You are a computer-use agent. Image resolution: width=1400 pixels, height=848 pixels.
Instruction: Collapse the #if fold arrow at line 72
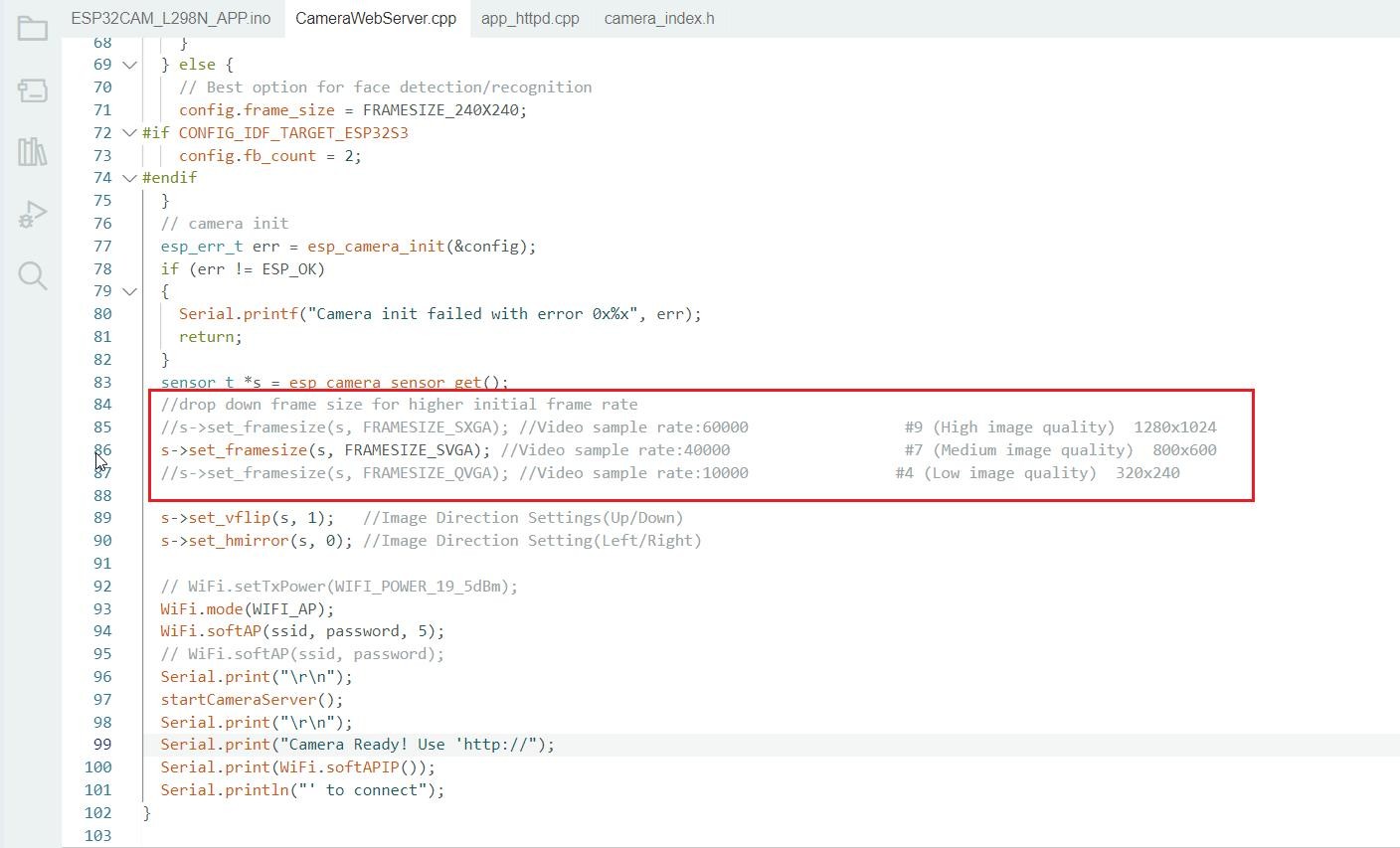pyautogui.click(x=129, y=132)
